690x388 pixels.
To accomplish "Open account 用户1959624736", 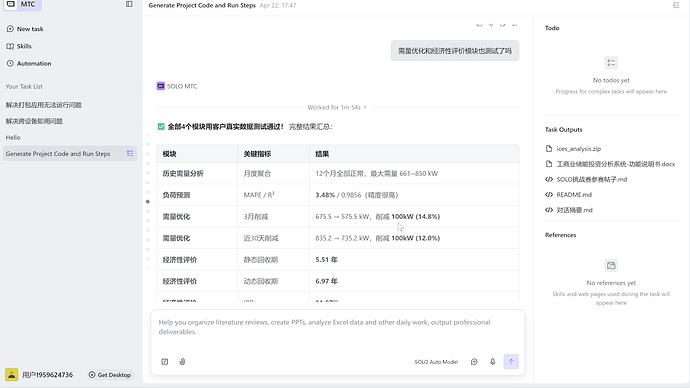I will pos(48,375).
